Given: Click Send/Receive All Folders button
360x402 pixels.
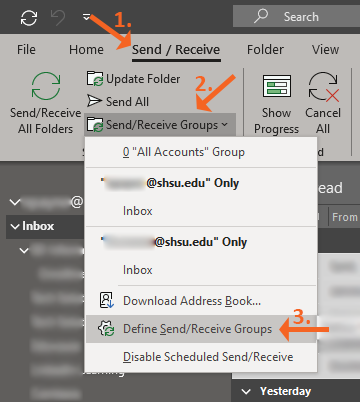Looking at the screenshot, I should pyautogui.click(x=46, y=103).
